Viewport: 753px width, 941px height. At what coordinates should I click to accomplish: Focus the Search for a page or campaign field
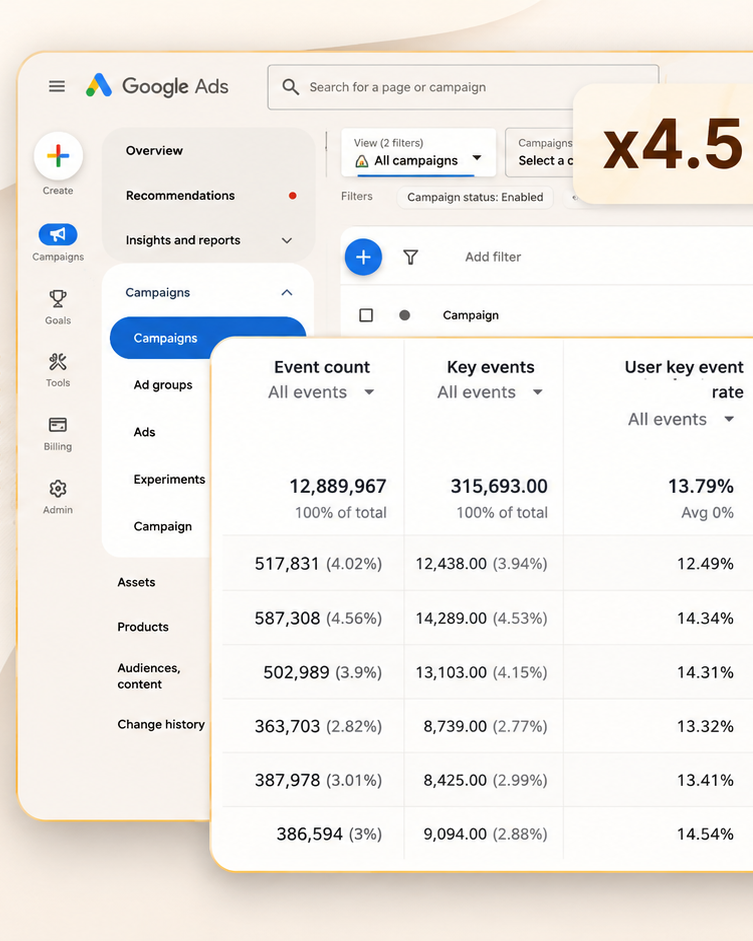463,87
